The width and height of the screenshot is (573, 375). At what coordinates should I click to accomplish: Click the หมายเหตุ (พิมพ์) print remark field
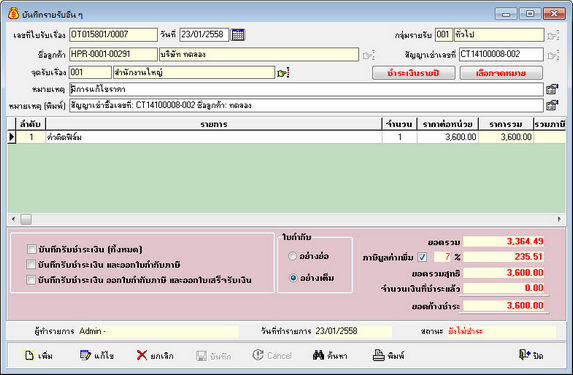click(306, 105)
